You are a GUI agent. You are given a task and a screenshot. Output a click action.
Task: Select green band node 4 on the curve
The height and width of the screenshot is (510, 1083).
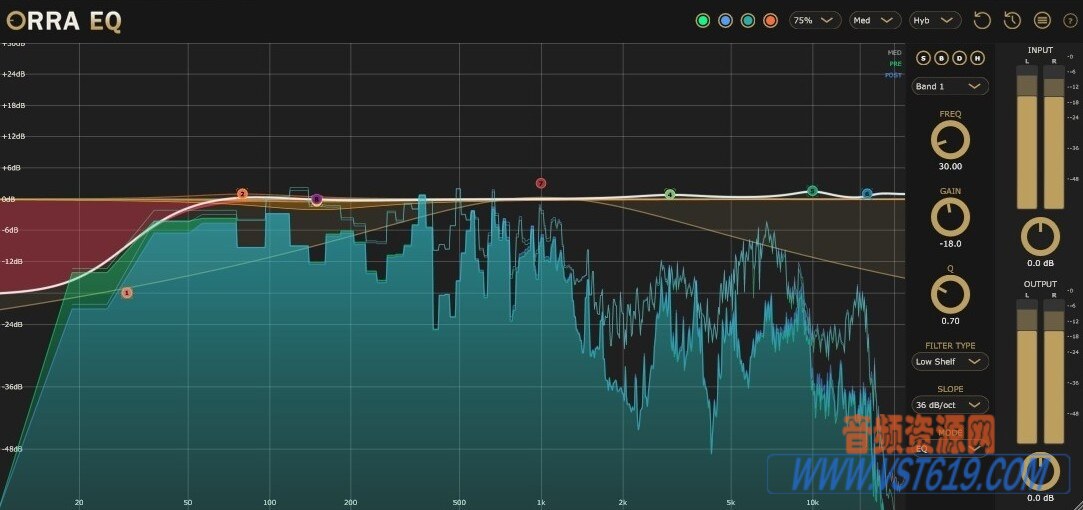669,194
